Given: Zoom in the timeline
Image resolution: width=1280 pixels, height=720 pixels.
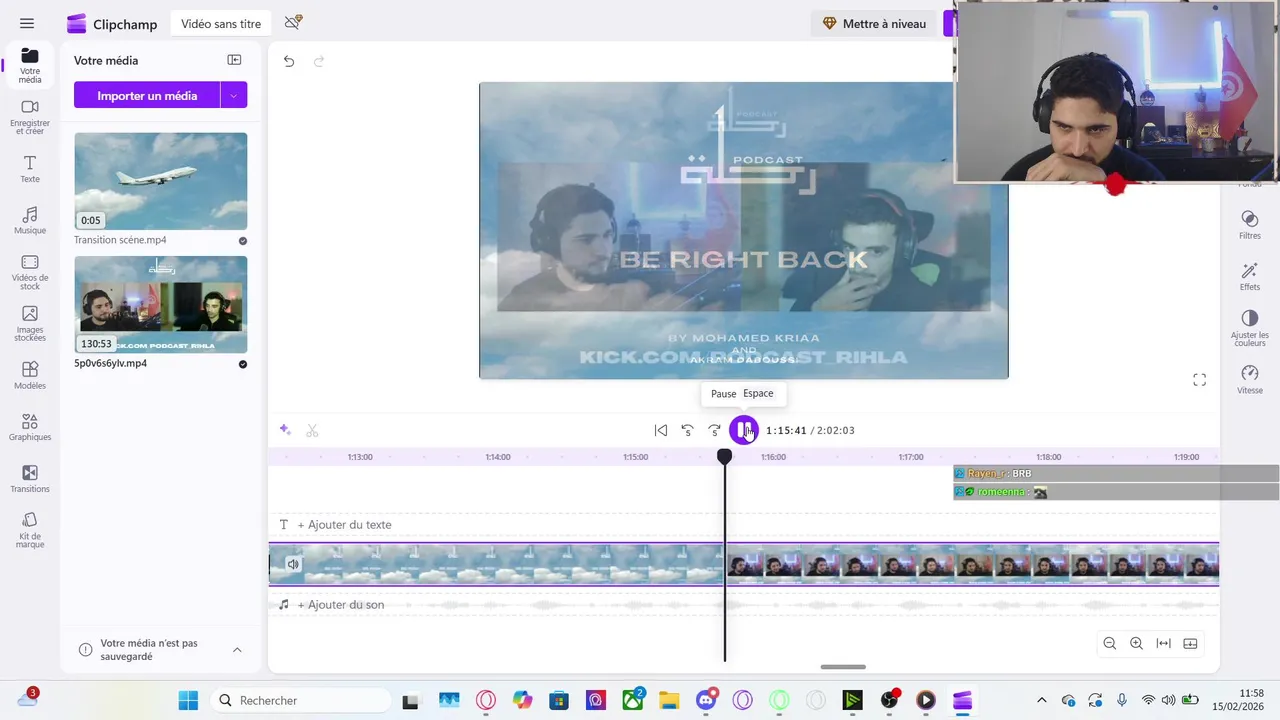Looking at the screenshot, I should point(1136,643).
